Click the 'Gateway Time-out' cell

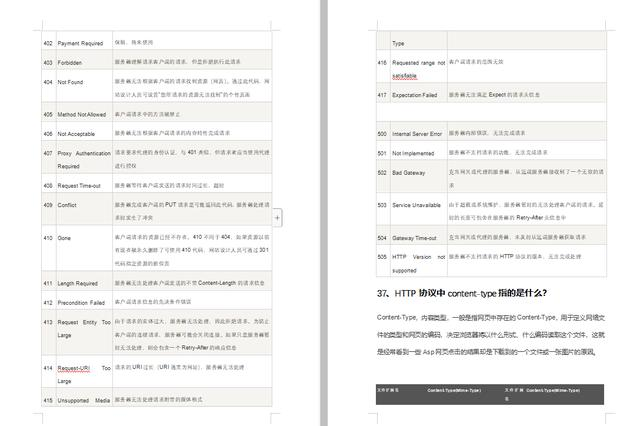419,235
